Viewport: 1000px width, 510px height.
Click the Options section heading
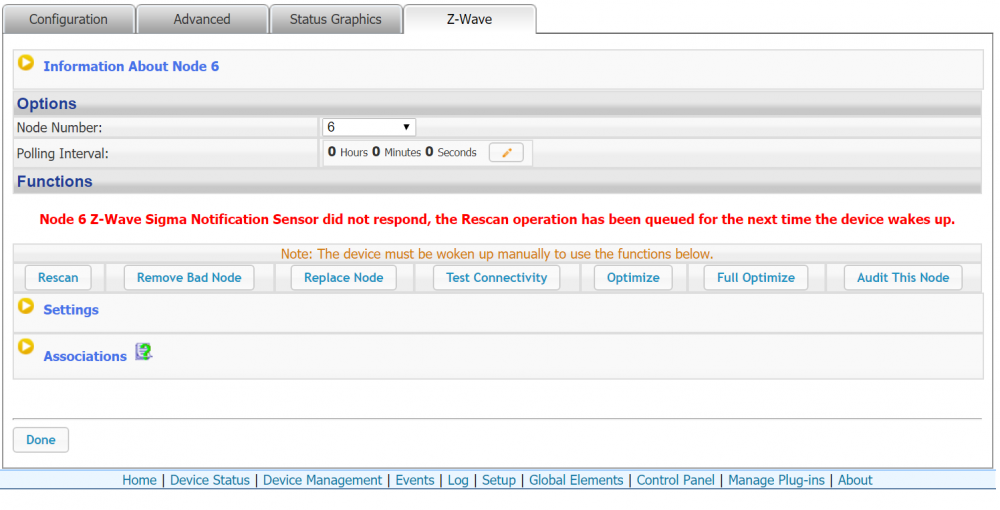[47, 103]
